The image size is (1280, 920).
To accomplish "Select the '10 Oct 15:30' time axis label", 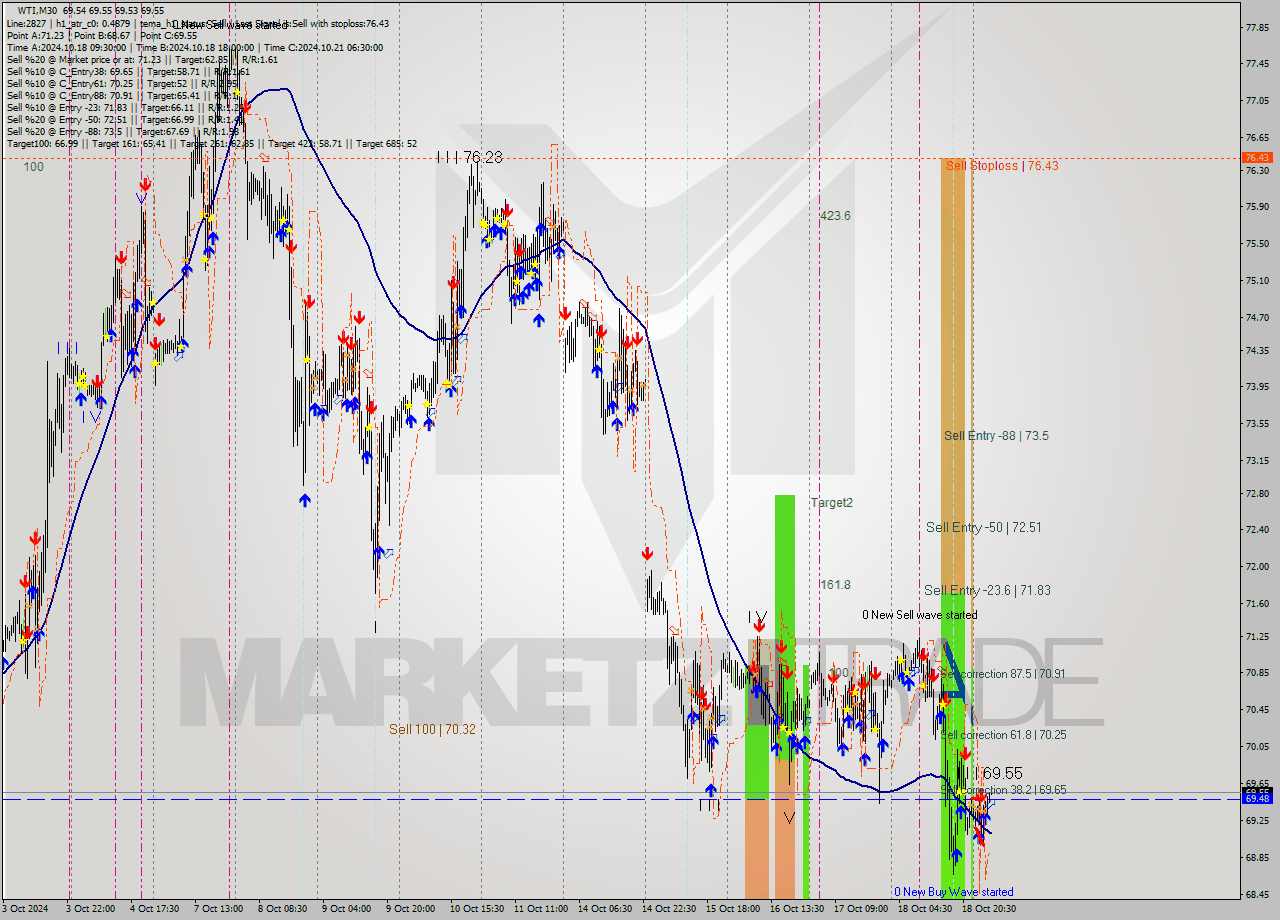I will pos(476,909).
